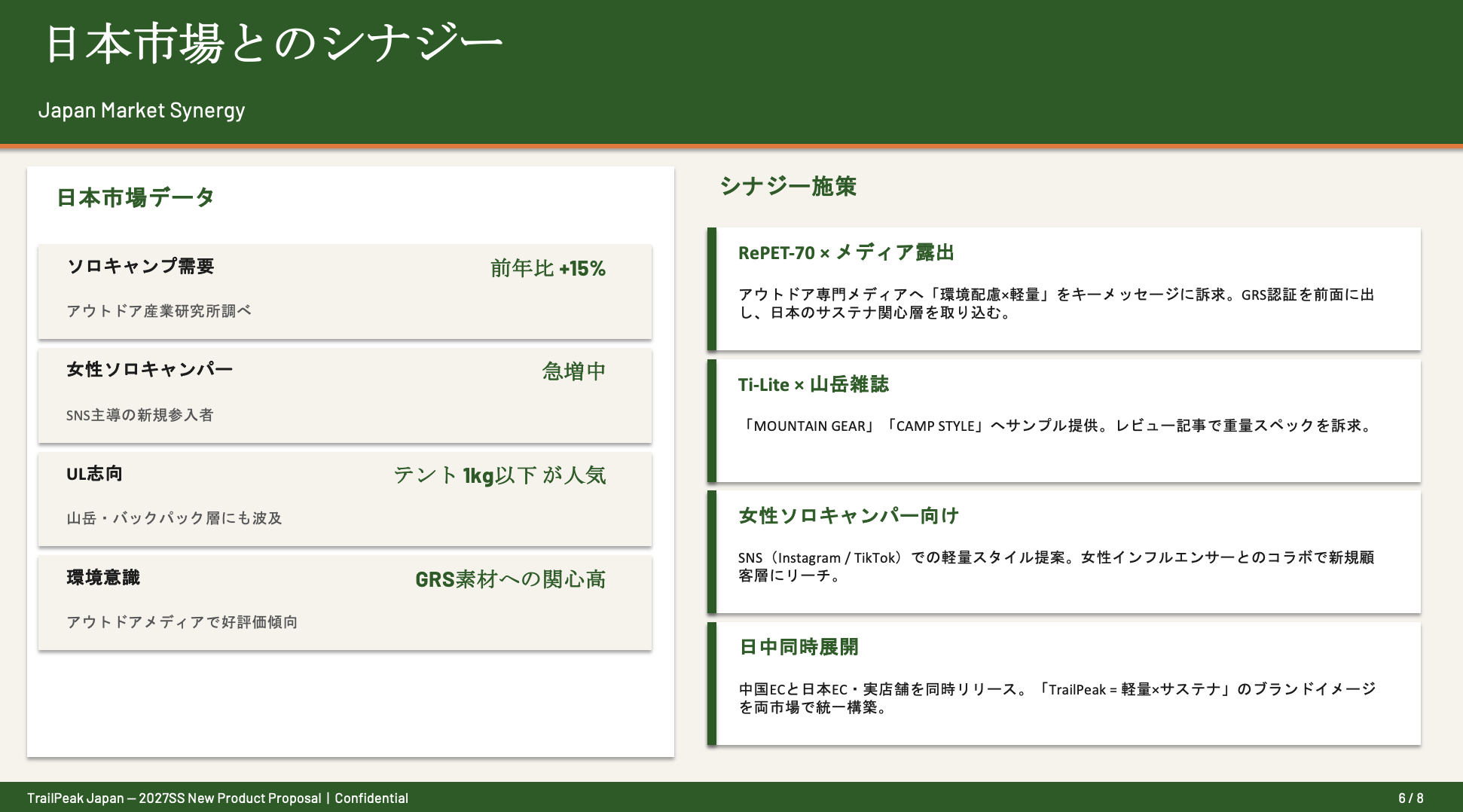Select the GRS素材への関心高 value
The image size is (1463, 812).
click(x=511, y=579)
